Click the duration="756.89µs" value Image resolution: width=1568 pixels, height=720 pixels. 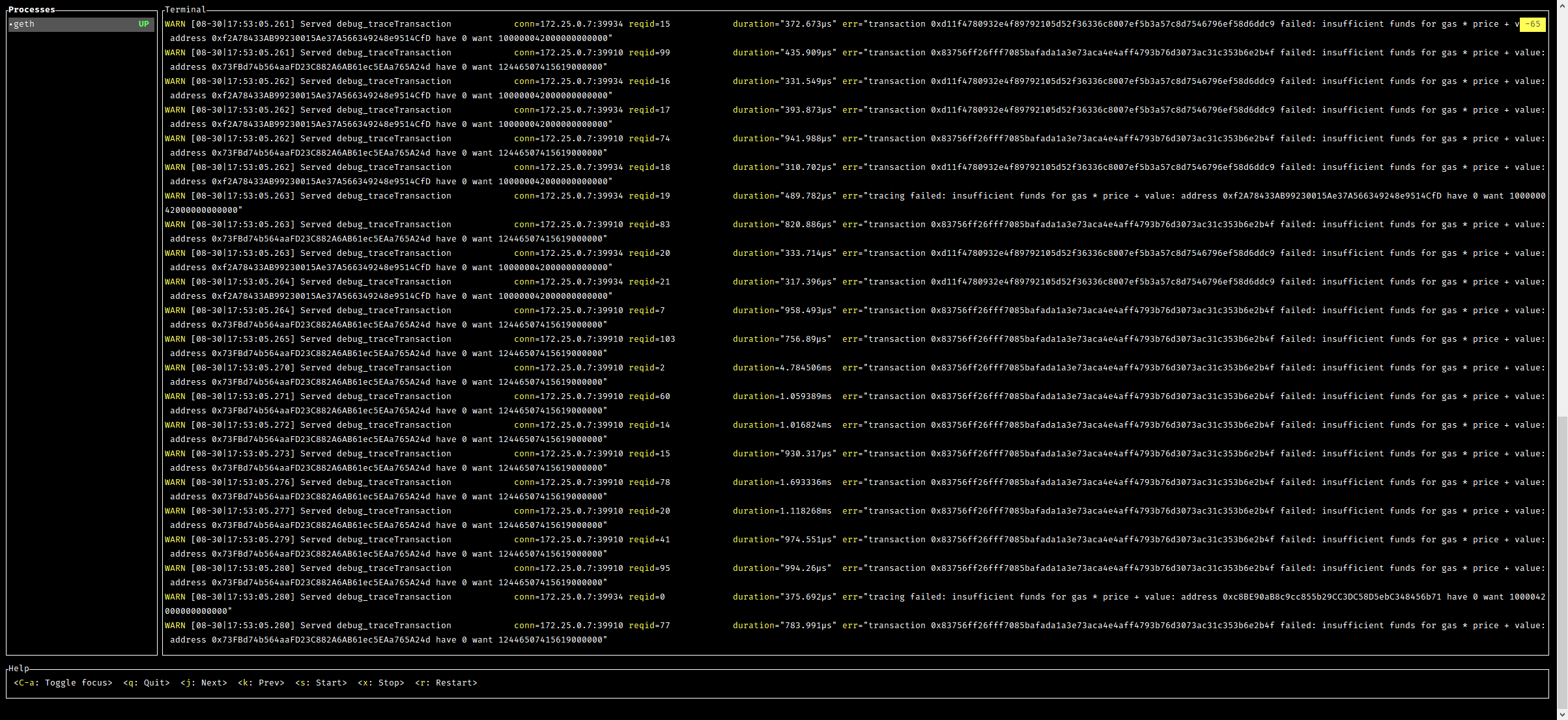[x=782, y=339]
